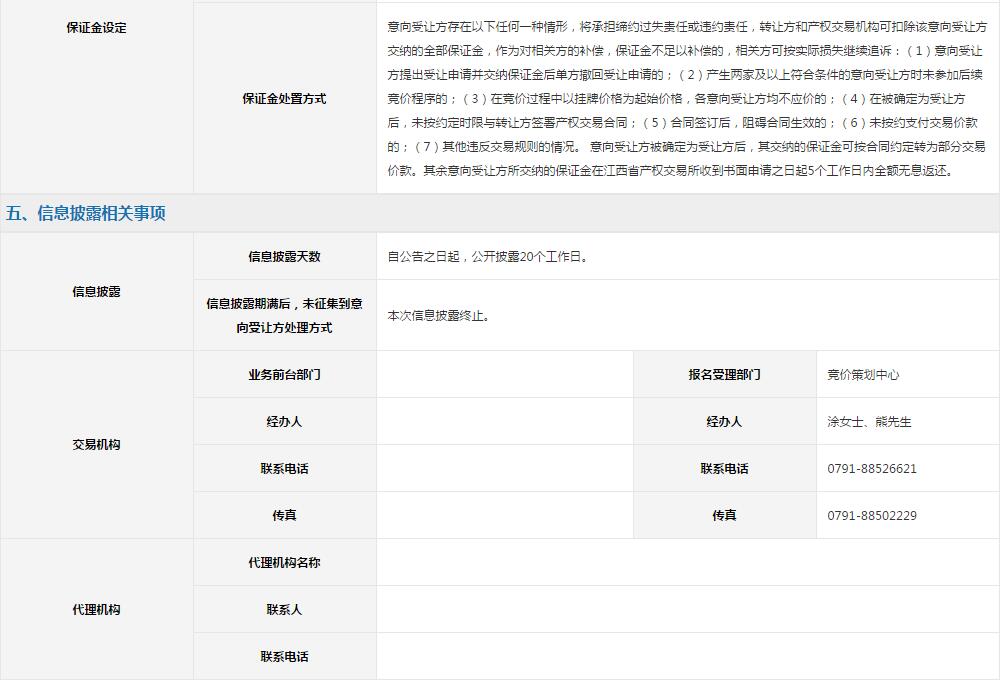The height and width of the screenshot is (683, 1003).
Task: Select the 保证金设定 row label
Action: pyautogui.click(x=96, y=28)
